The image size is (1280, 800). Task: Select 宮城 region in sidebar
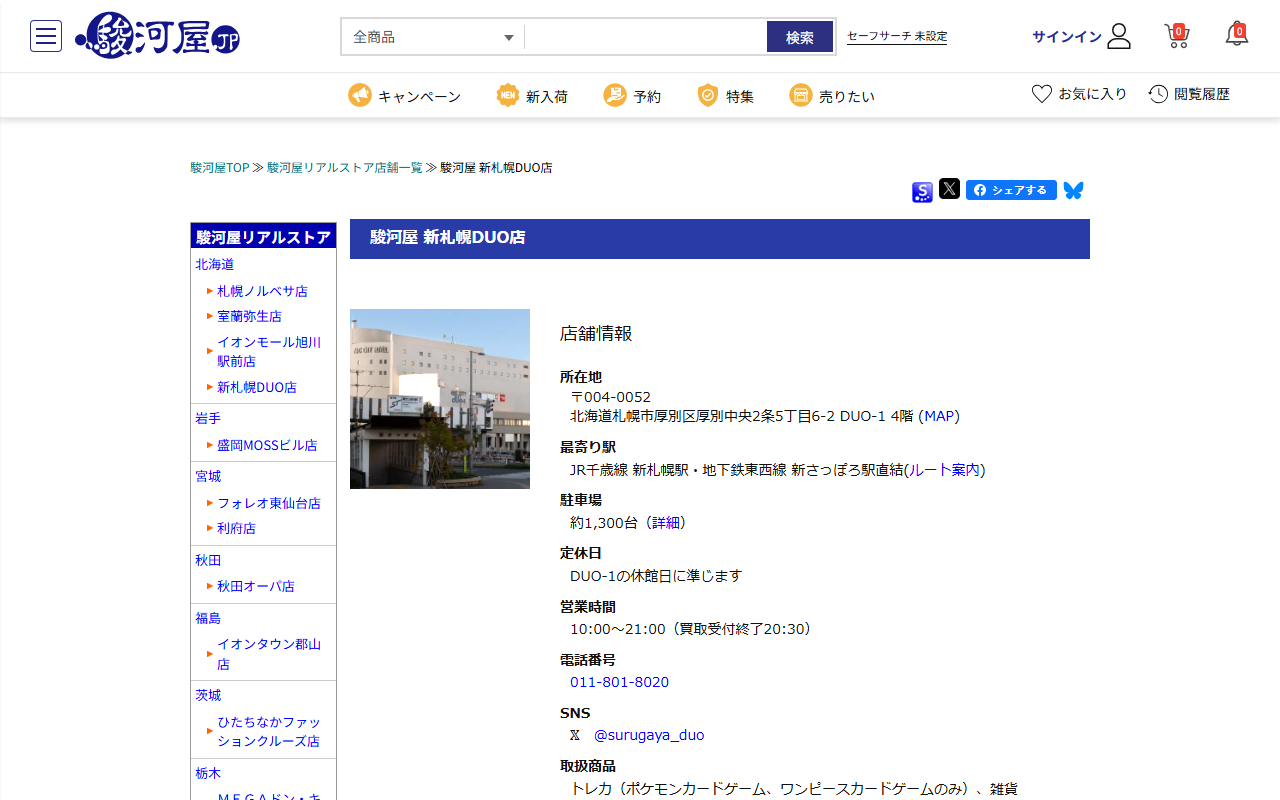pyautogui.click(x=208, y=476)
